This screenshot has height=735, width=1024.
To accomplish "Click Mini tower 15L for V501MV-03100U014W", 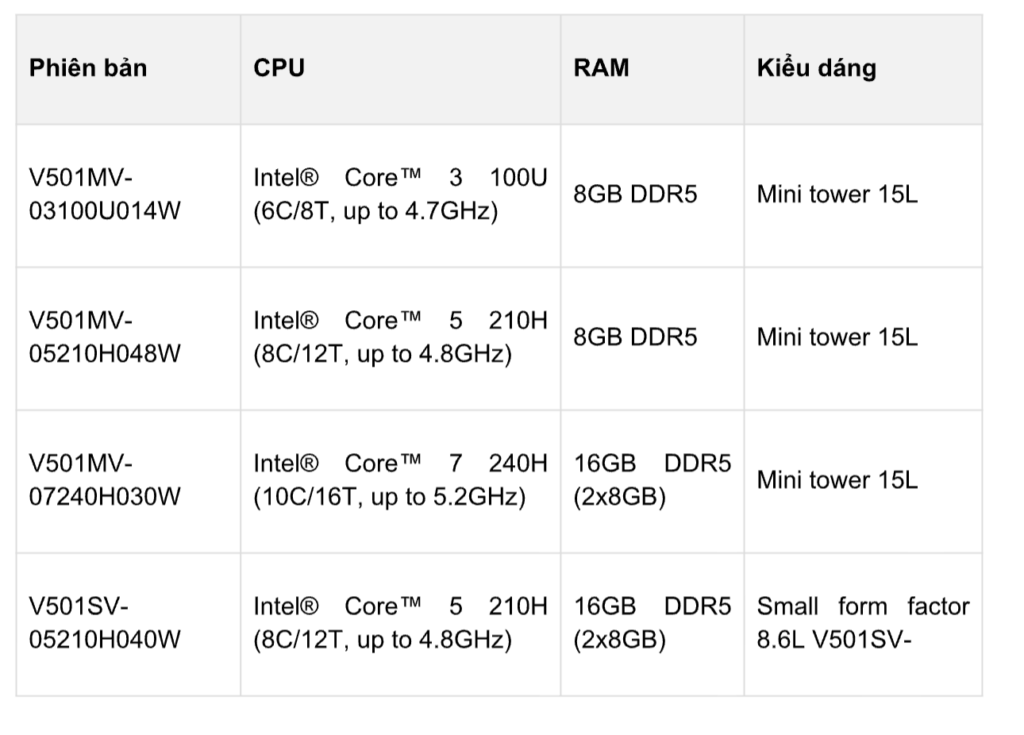I will (836, 195).
